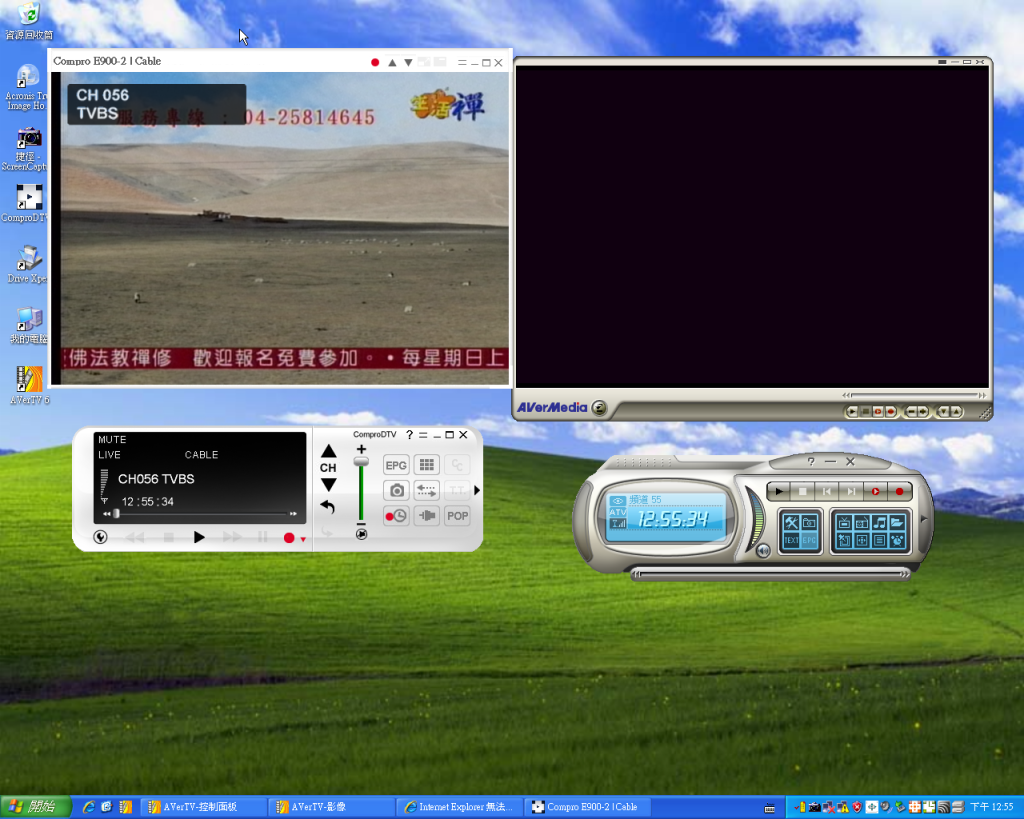Viewport: 1024px width, 819px height.
Task: Click play button in AVerMedia video window bar
Action: [x=852, y=411]
